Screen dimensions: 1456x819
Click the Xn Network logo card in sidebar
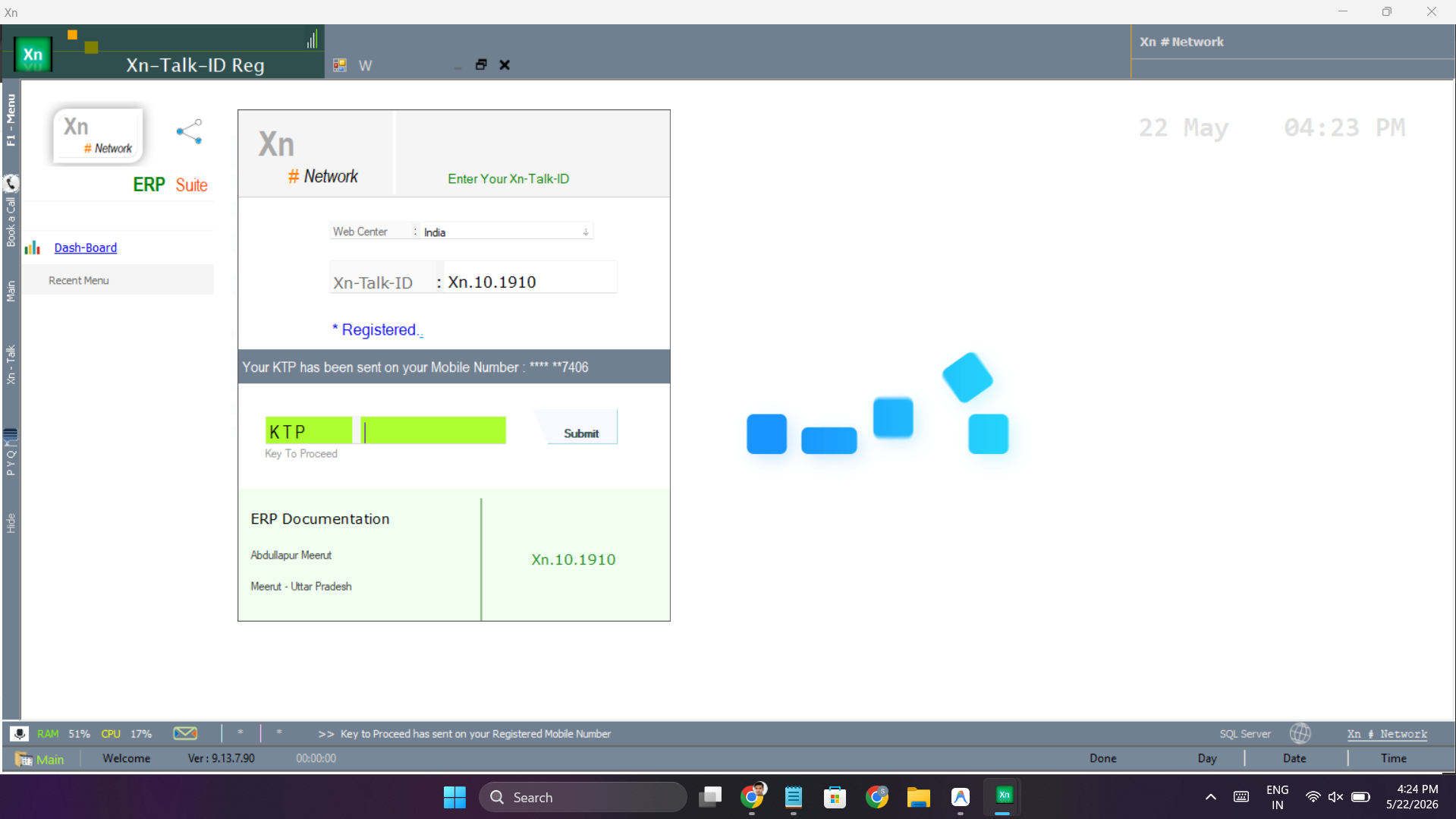pos(98,136)
